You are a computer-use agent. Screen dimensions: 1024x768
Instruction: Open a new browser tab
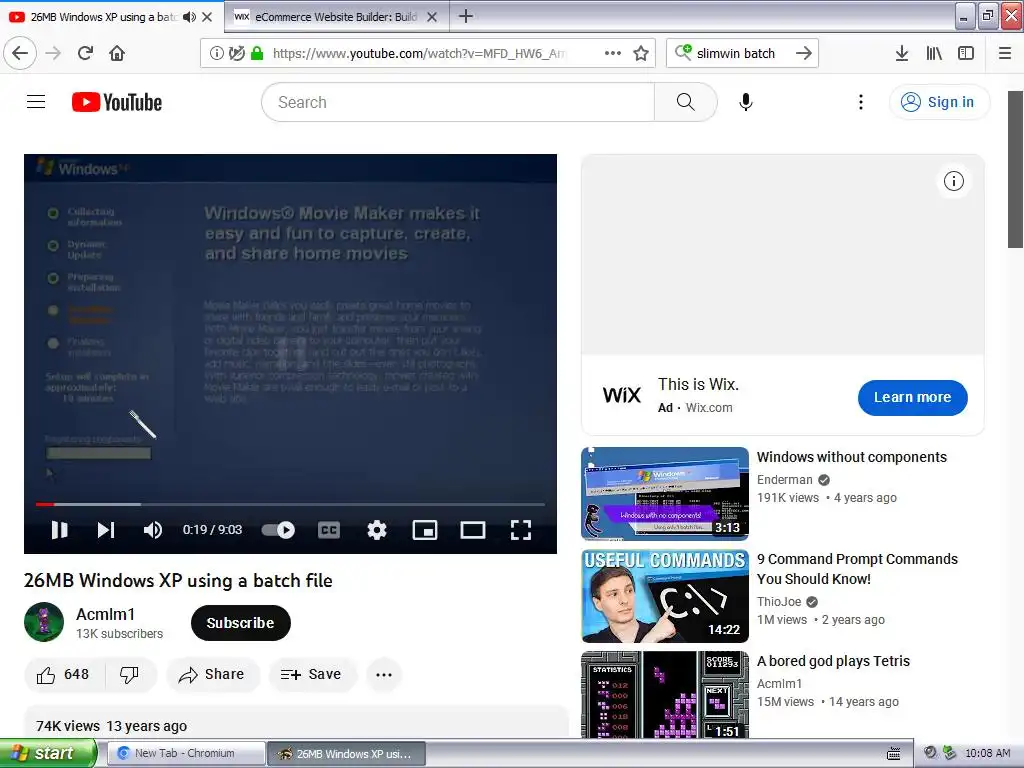click(465, 16)
